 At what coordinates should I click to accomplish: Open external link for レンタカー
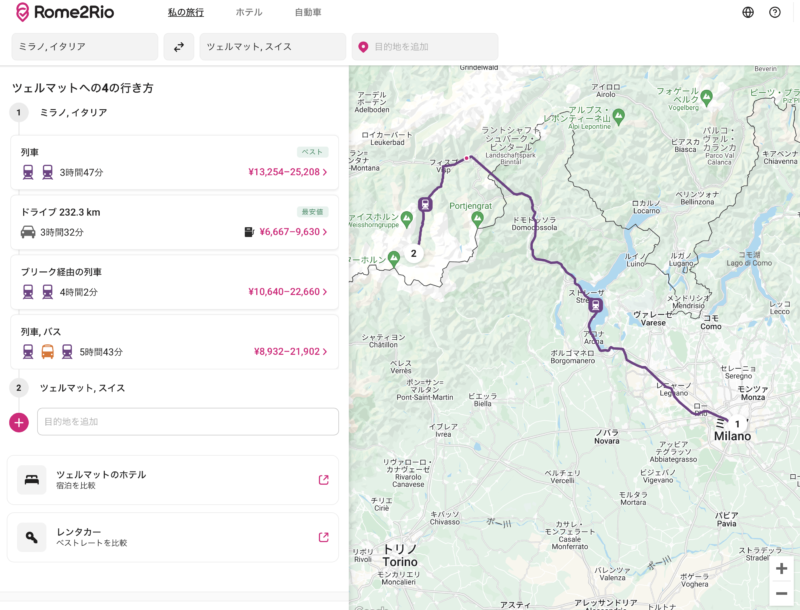pos(323,537)
